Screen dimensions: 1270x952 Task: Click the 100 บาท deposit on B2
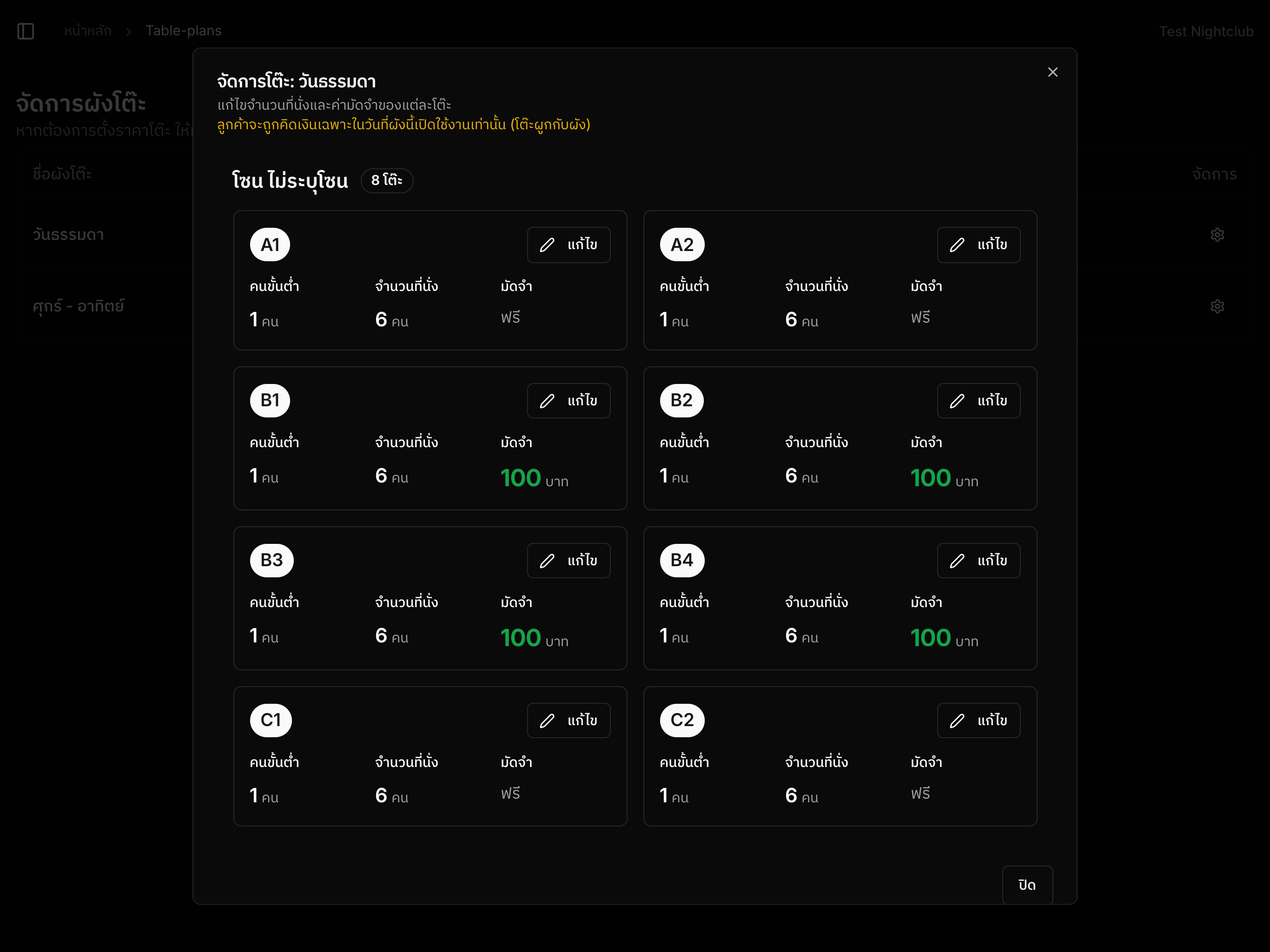point(945,478)
